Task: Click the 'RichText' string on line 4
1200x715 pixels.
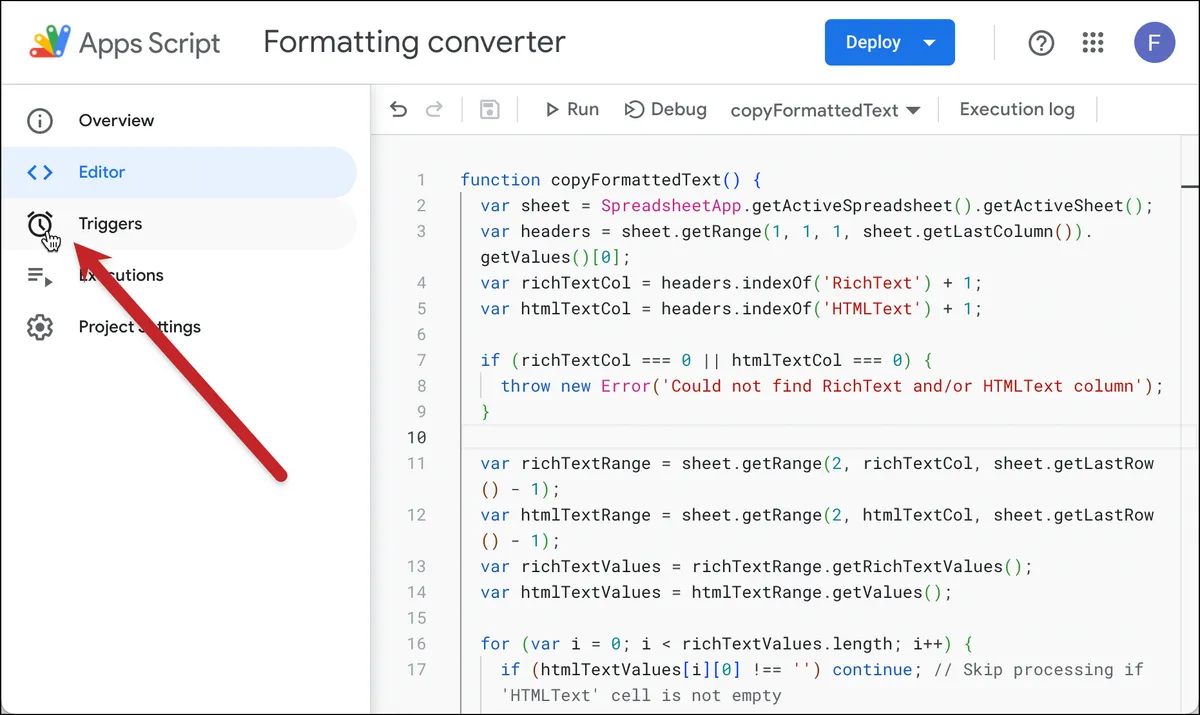Action: click(871, 283)
